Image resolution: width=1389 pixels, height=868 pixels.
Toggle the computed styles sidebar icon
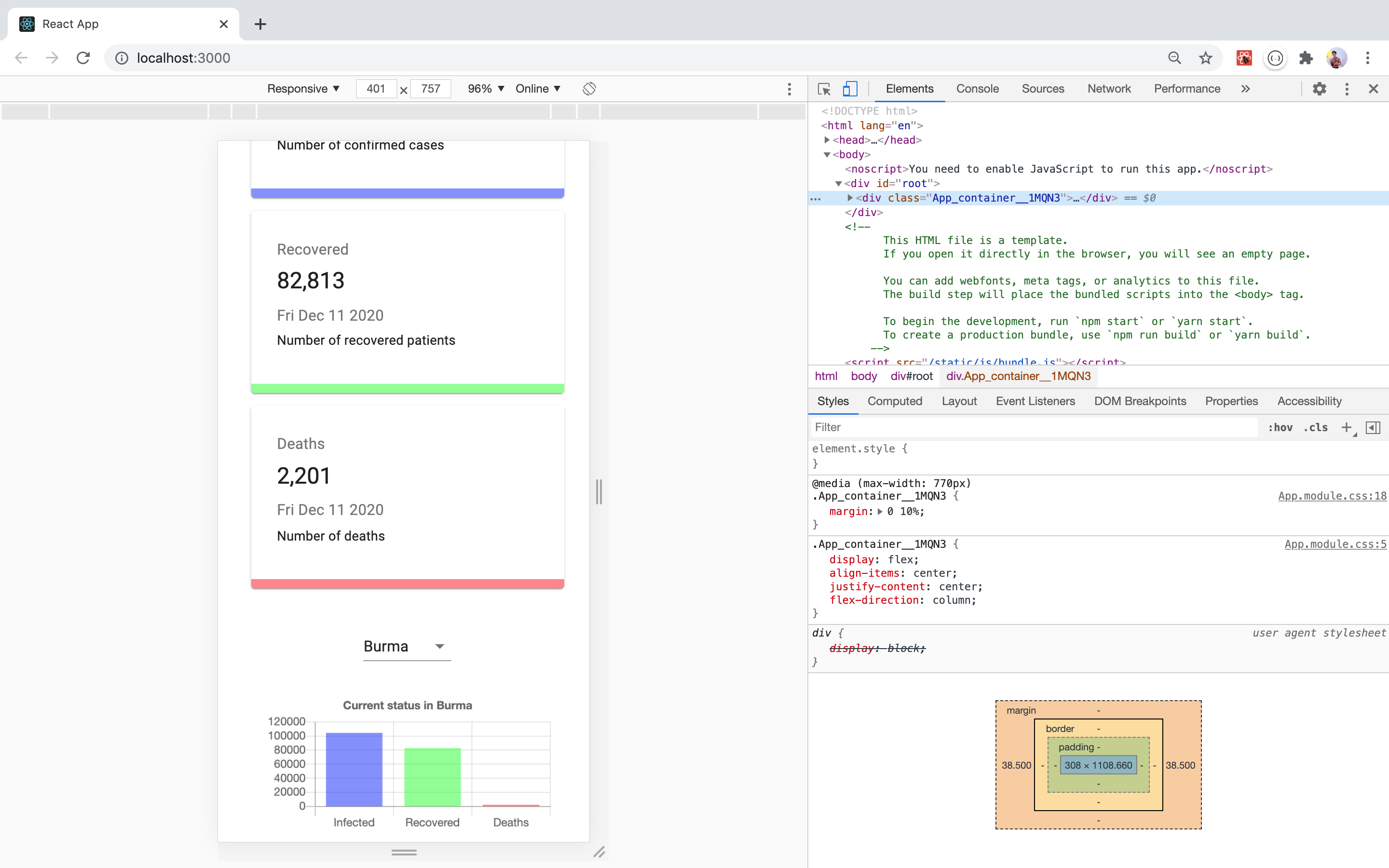pos(1373,427)
